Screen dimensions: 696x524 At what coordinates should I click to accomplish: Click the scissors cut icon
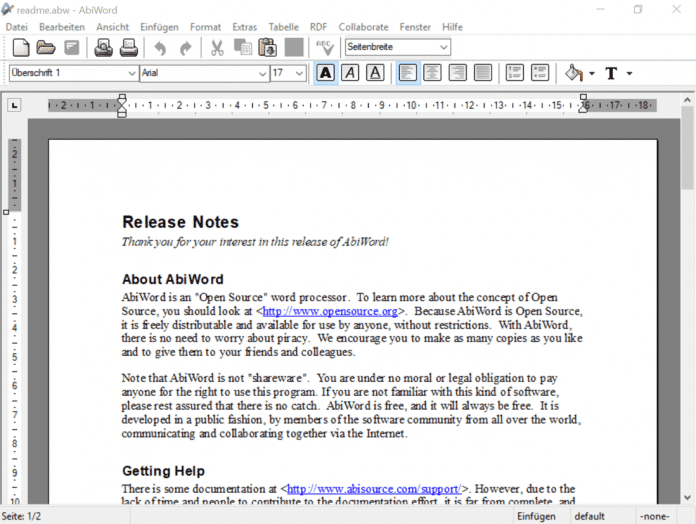point(217,47)
